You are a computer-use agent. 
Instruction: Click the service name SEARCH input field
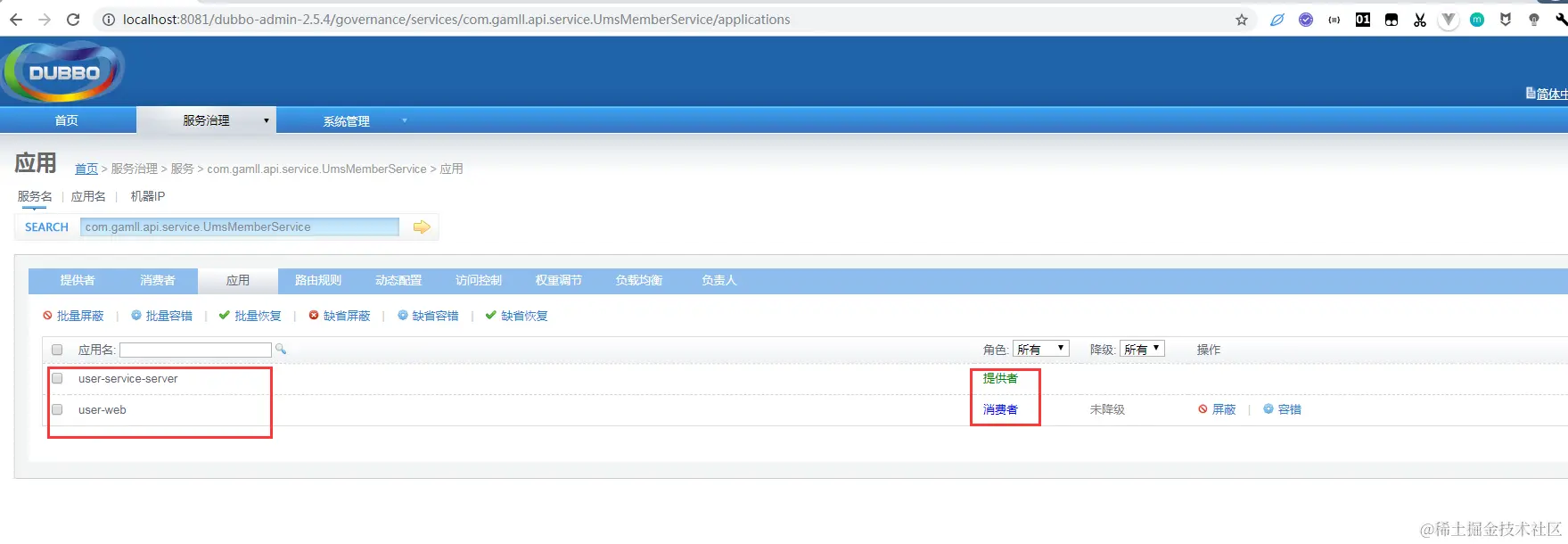240,227
